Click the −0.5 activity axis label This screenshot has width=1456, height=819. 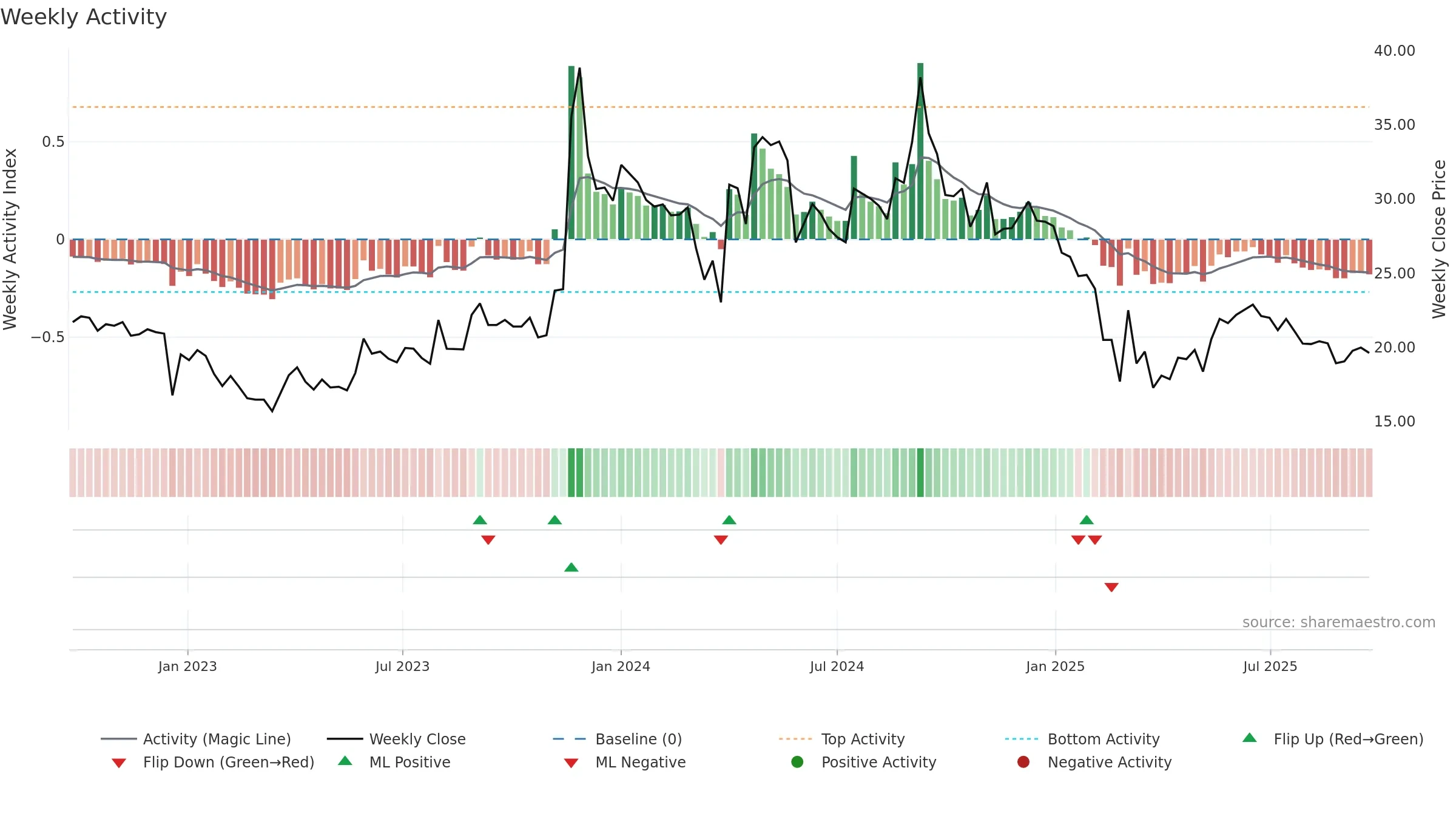[x=48, y=337]
